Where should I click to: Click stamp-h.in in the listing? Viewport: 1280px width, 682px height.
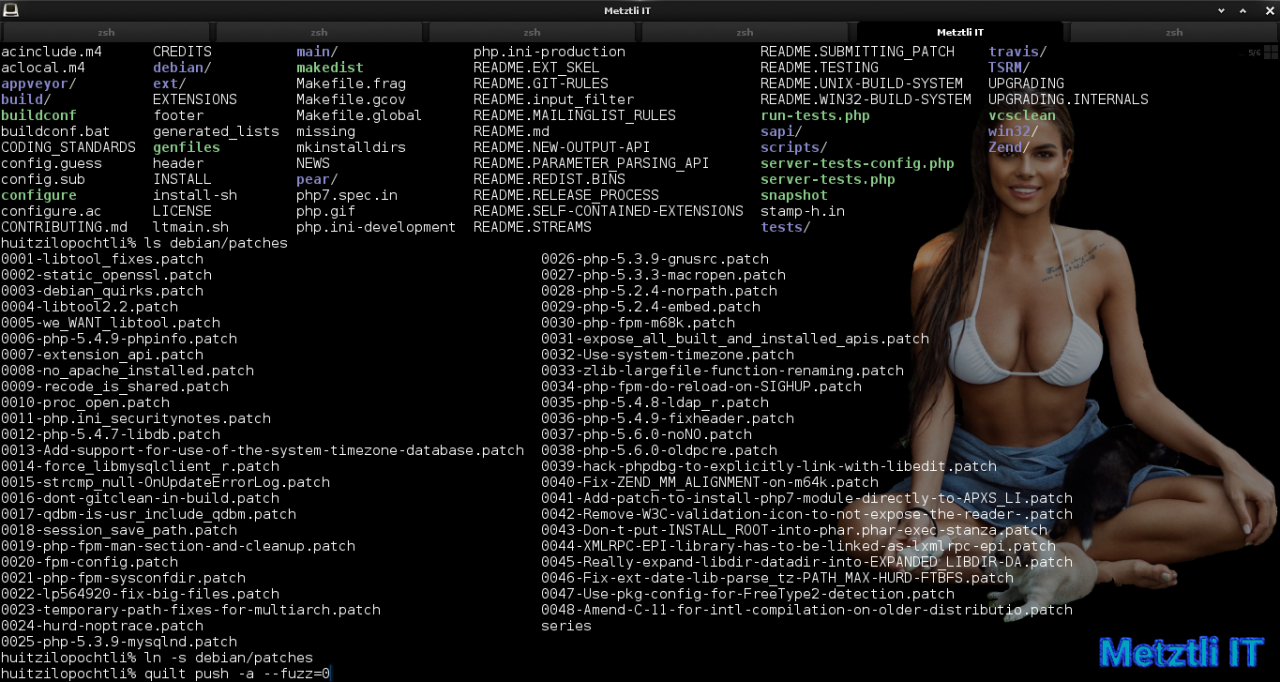802,211
